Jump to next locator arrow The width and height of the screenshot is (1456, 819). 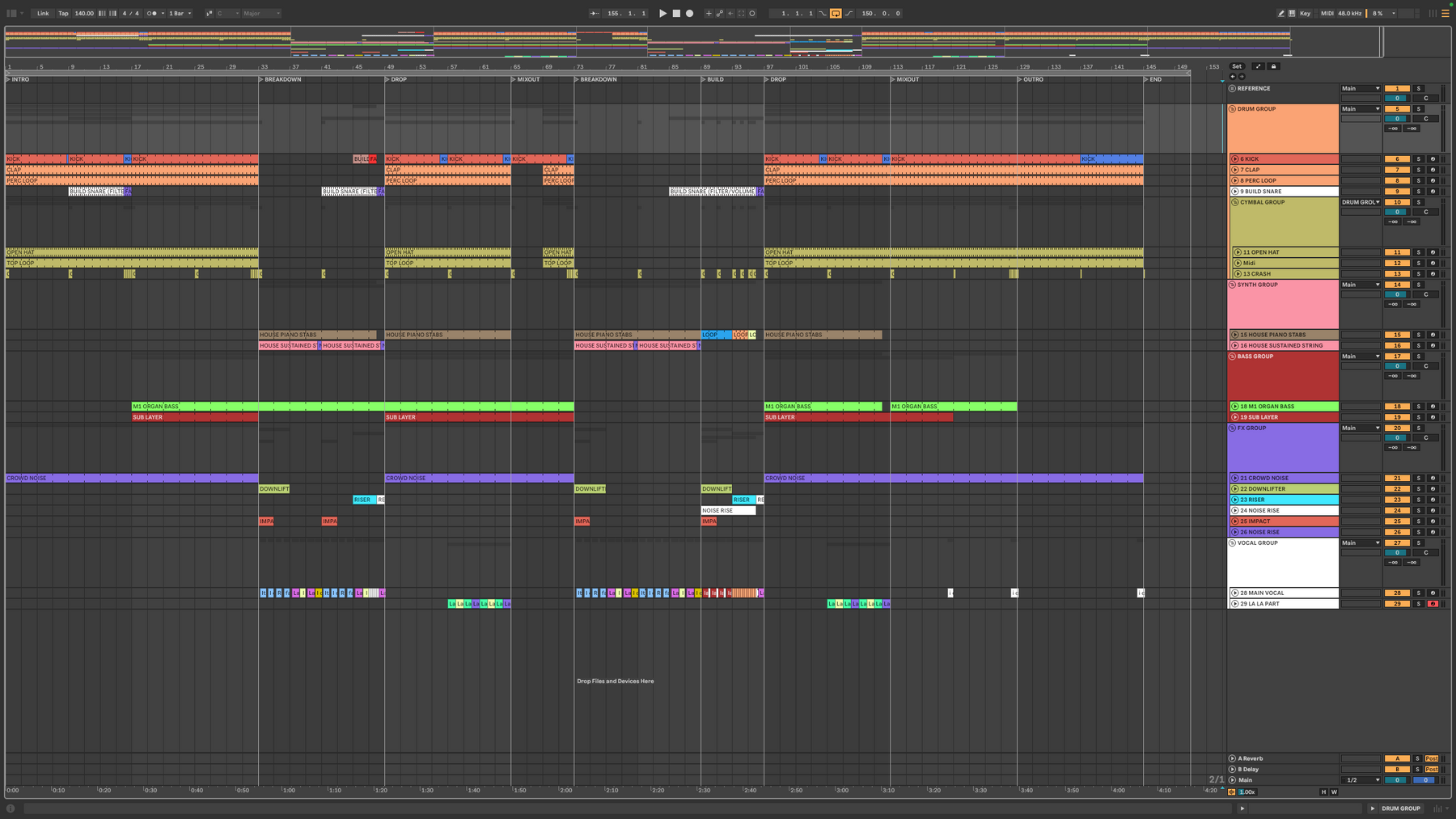(1242, 77)
